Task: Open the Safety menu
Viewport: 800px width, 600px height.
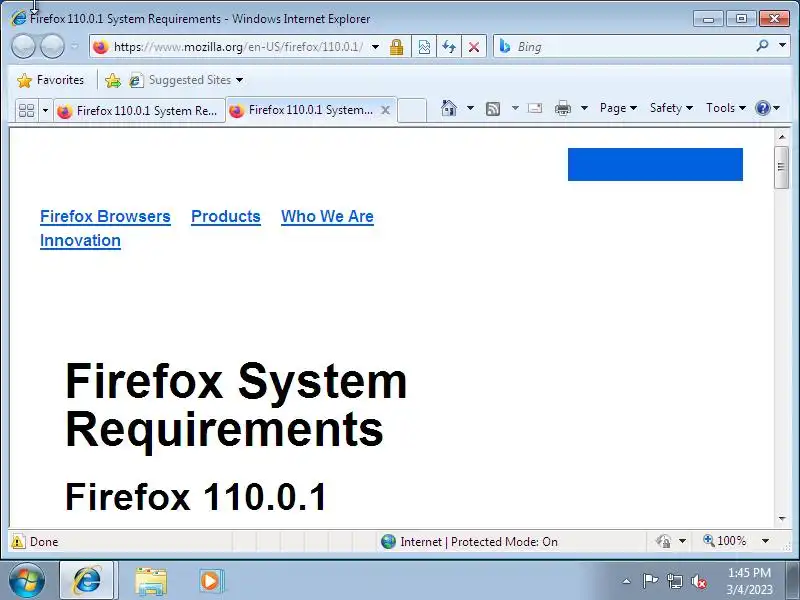Action: click(671, 108)
